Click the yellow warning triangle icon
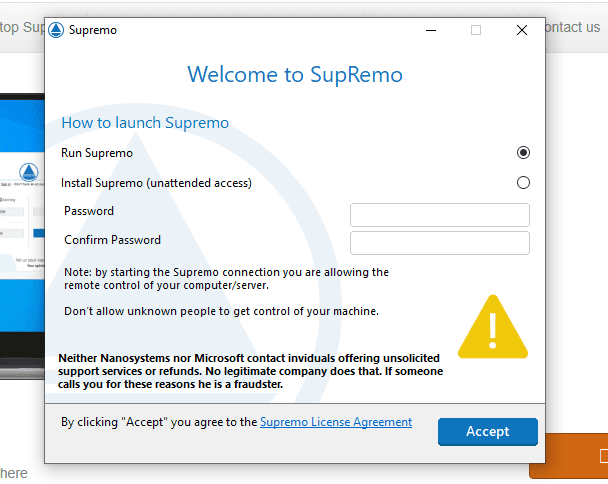 click(493, 327)
